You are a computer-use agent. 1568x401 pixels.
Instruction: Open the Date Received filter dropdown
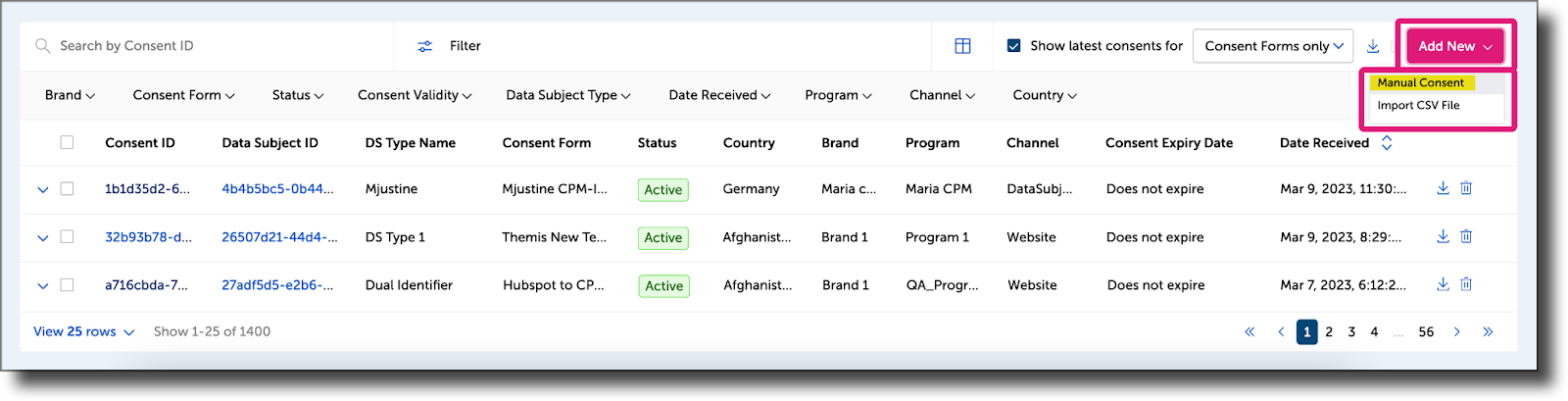click(719, 95)
